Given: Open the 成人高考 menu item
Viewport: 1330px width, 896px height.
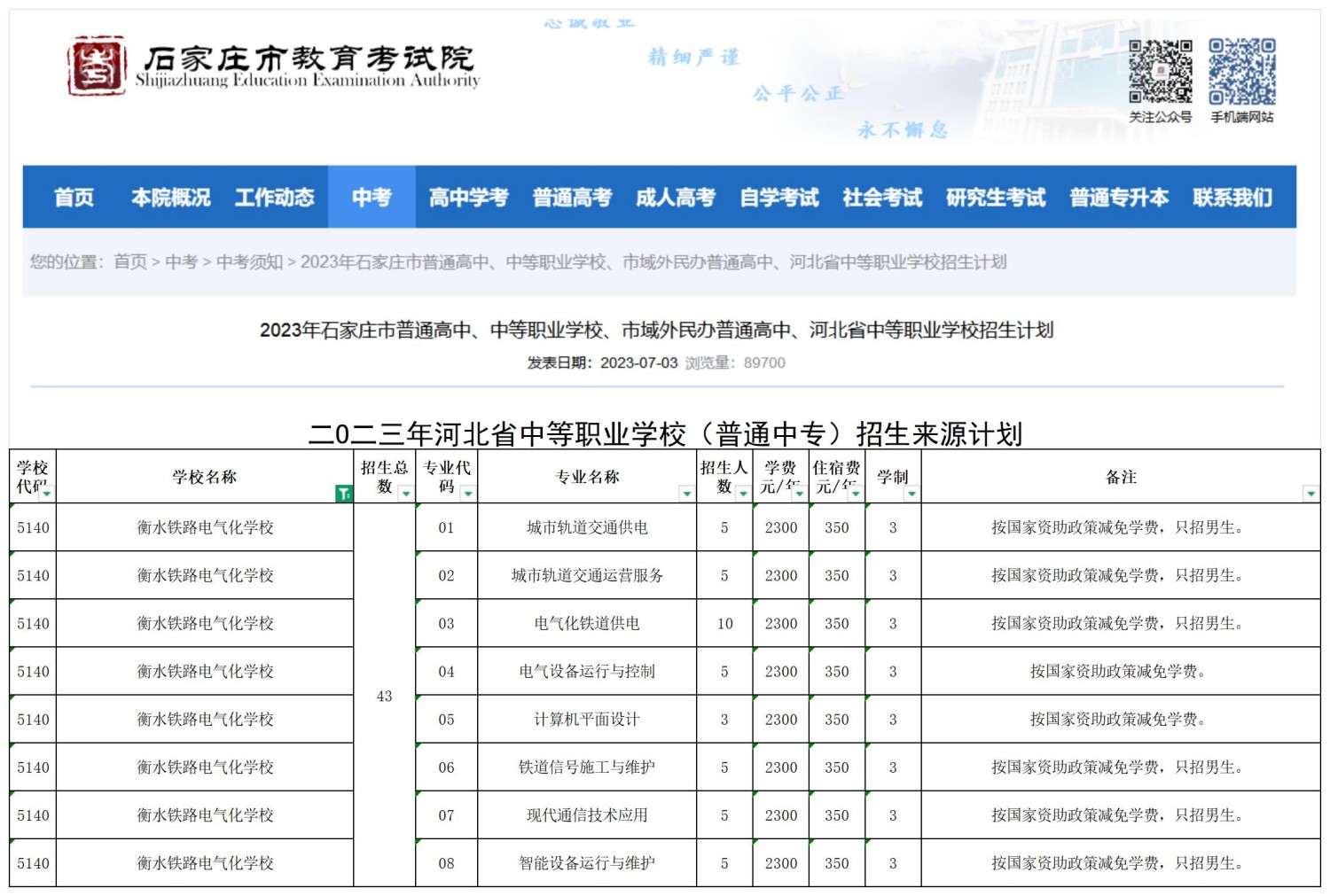Looking at the screenshot, I should [x=675, y=197].
